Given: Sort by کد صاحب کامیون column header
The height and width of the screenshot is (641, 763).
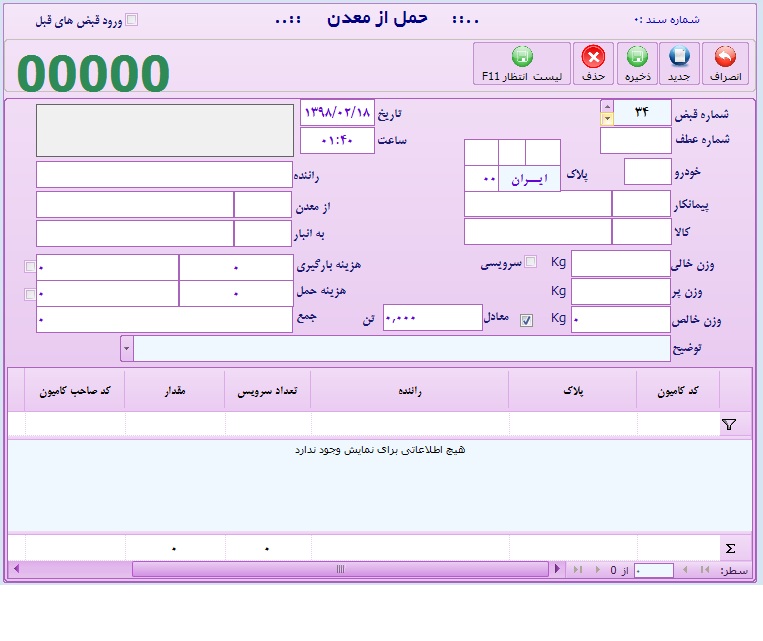Looking at the screenshot, I should [x=74, y=390].
